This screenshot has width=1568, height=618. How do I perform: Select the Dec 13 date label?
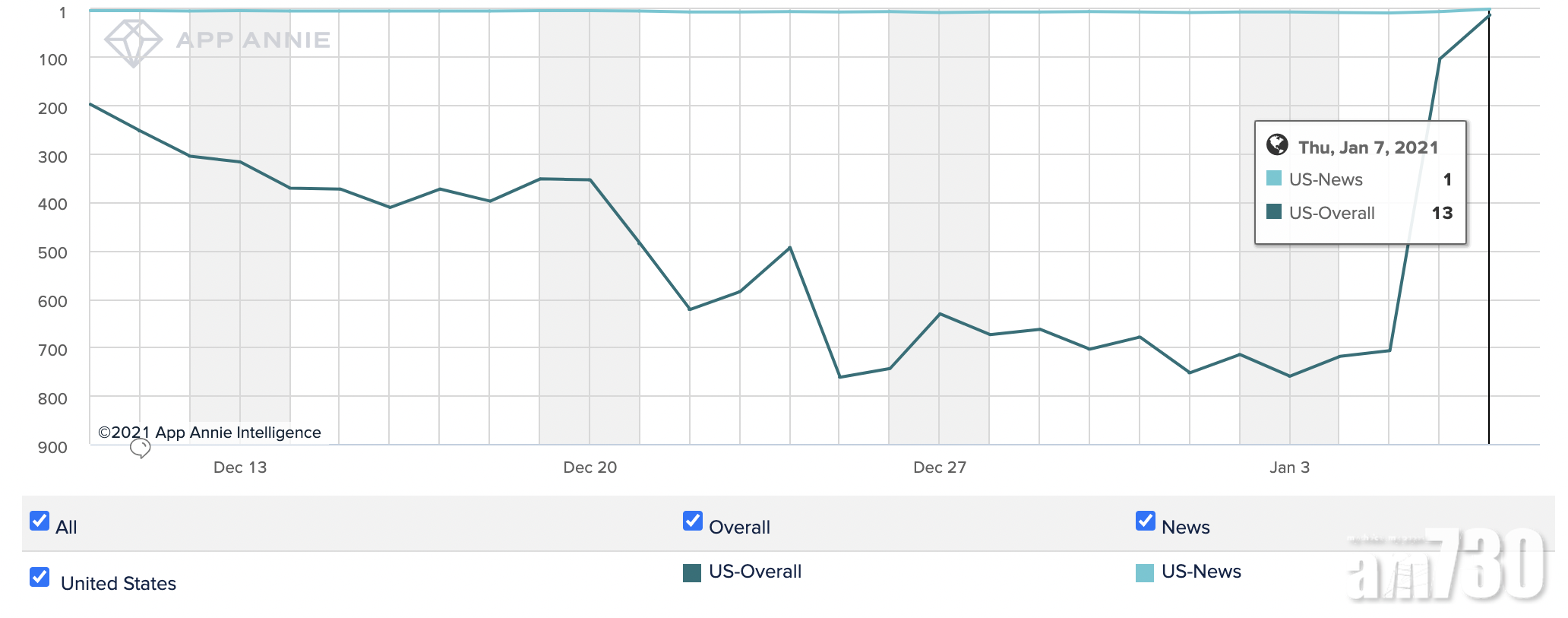[240, 467]
